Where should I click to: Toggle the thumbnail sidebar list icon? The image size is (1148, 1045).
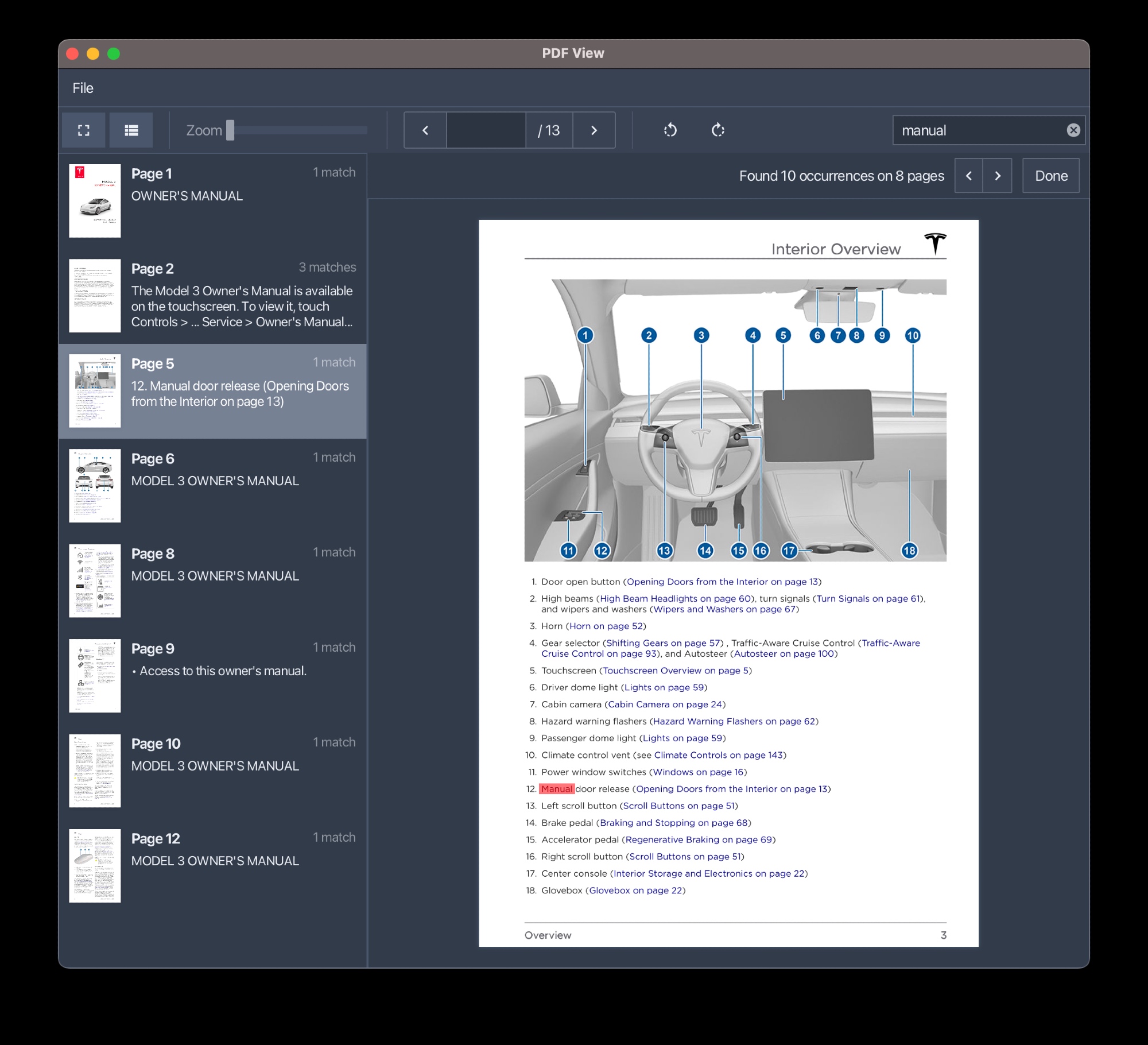pos(131,130)
